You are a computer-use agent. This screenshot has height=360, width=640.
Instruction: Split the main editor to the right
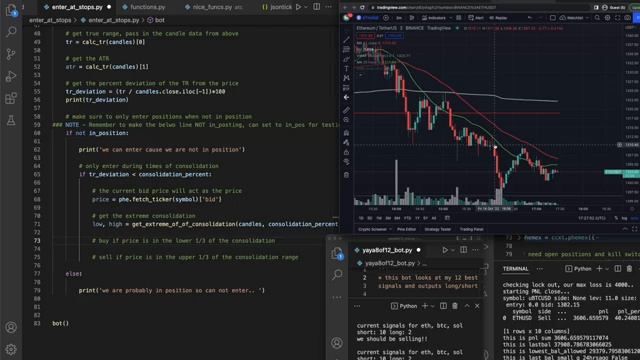click(x=316, y=7)
